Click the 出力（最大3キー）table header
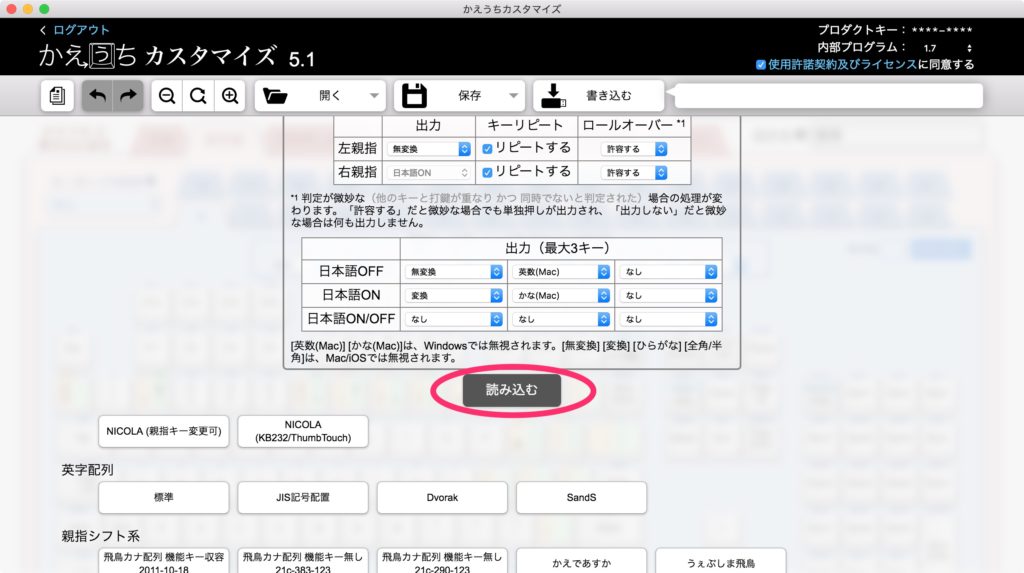Viewport: 1024px width, 573px height. 561,248
